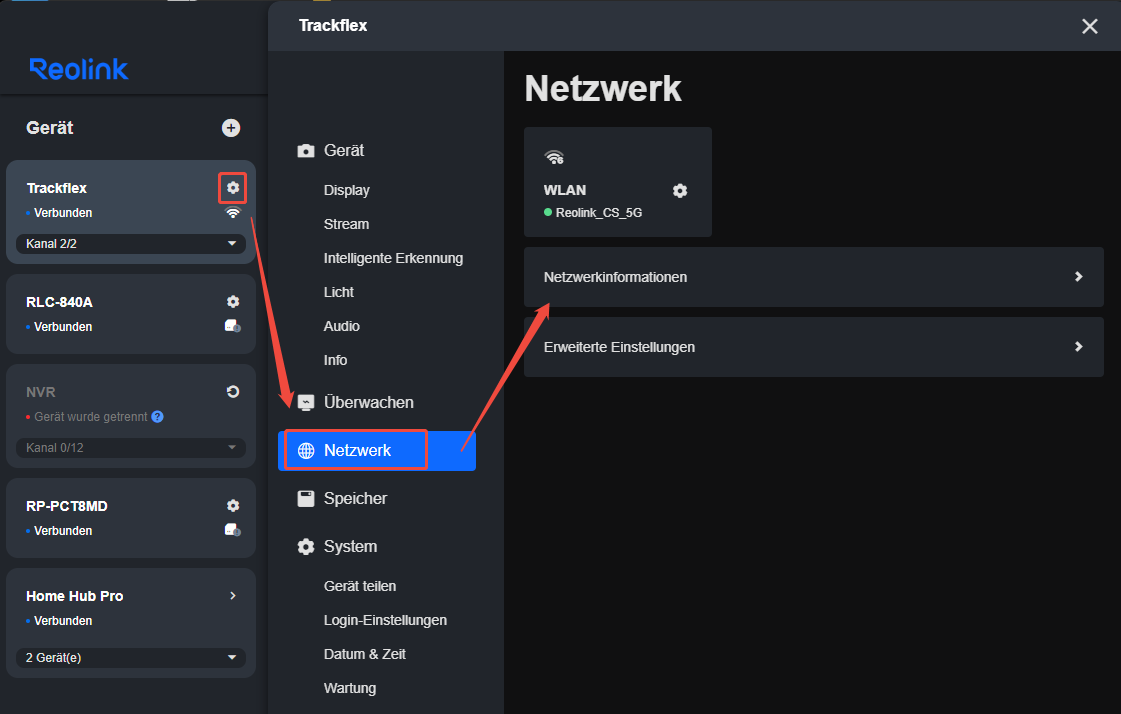Open Wartung settings
The height and width of the screenshot is (714, 1121).
pos(350,688)
